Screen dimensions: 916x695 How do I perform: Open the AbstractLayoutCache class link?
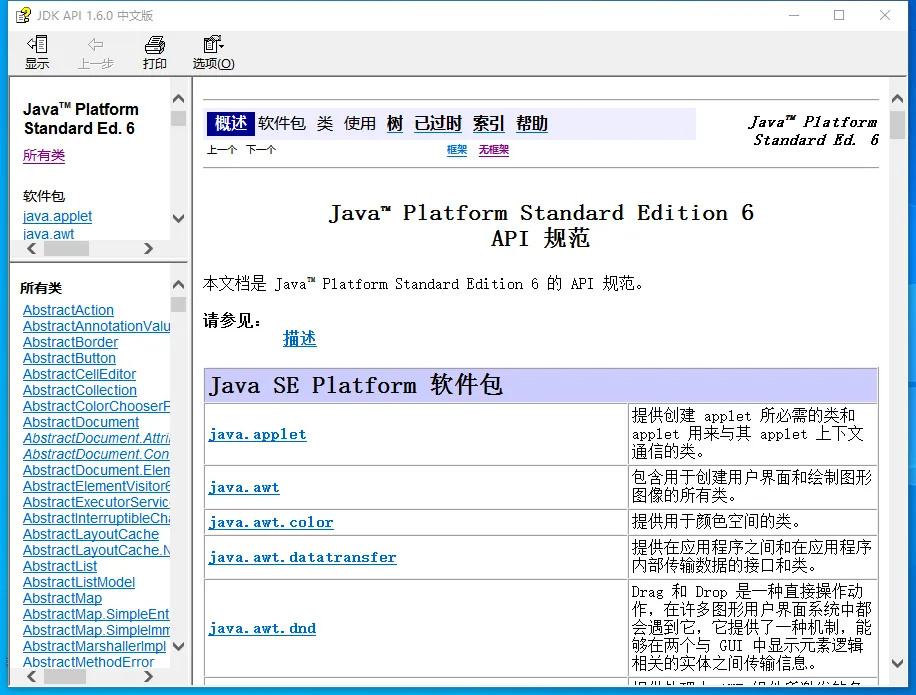[91, 534]
